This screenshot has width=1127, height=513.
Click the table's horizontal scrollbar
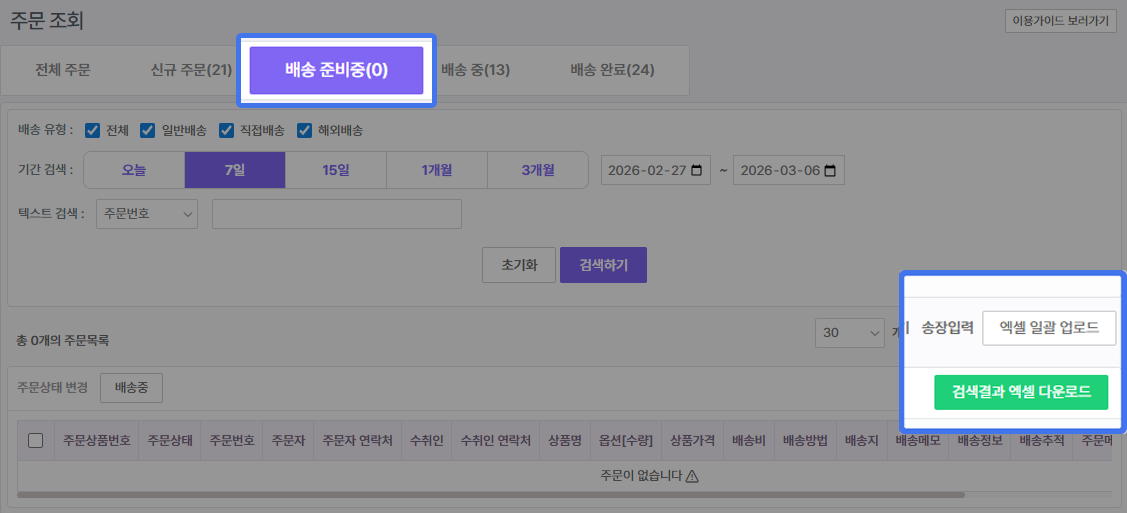pyautogui.click(x=490, y=494)
